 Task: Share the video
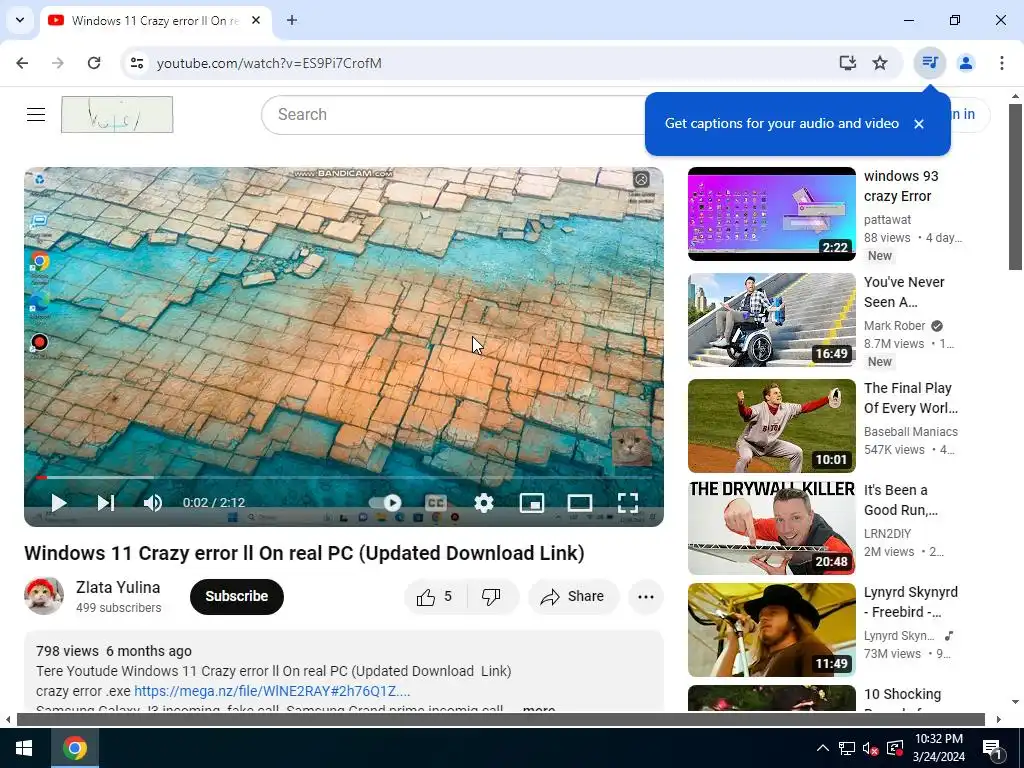[x=573, y=596]
